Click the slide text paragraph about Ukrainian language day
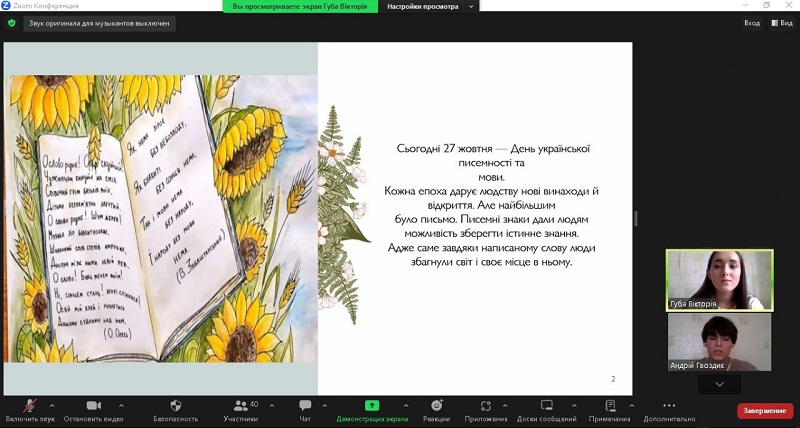The width and height of the screenshot is (800, 428). tap(491, 205)
